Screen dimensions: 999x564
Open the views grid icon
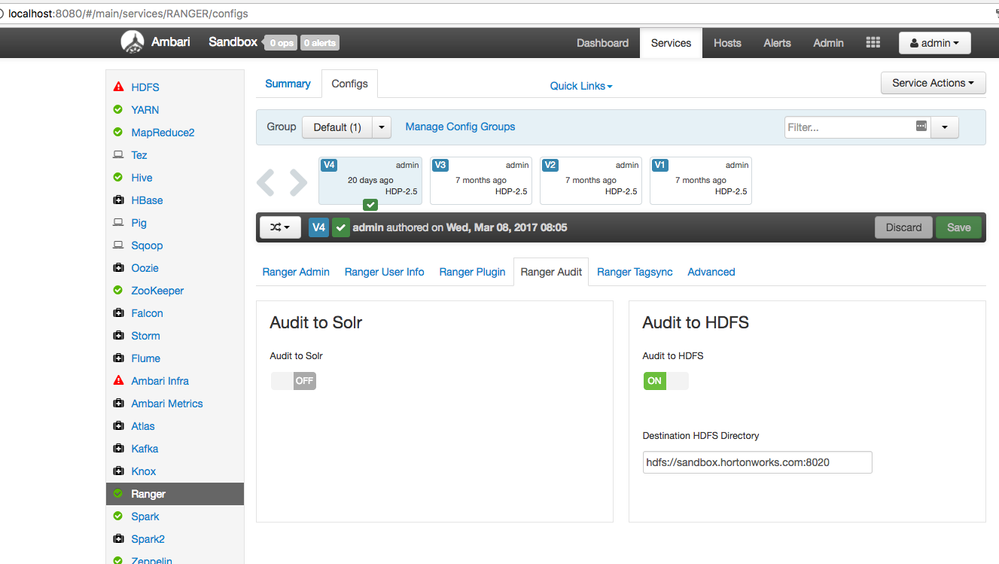click(x=873, y=42)
